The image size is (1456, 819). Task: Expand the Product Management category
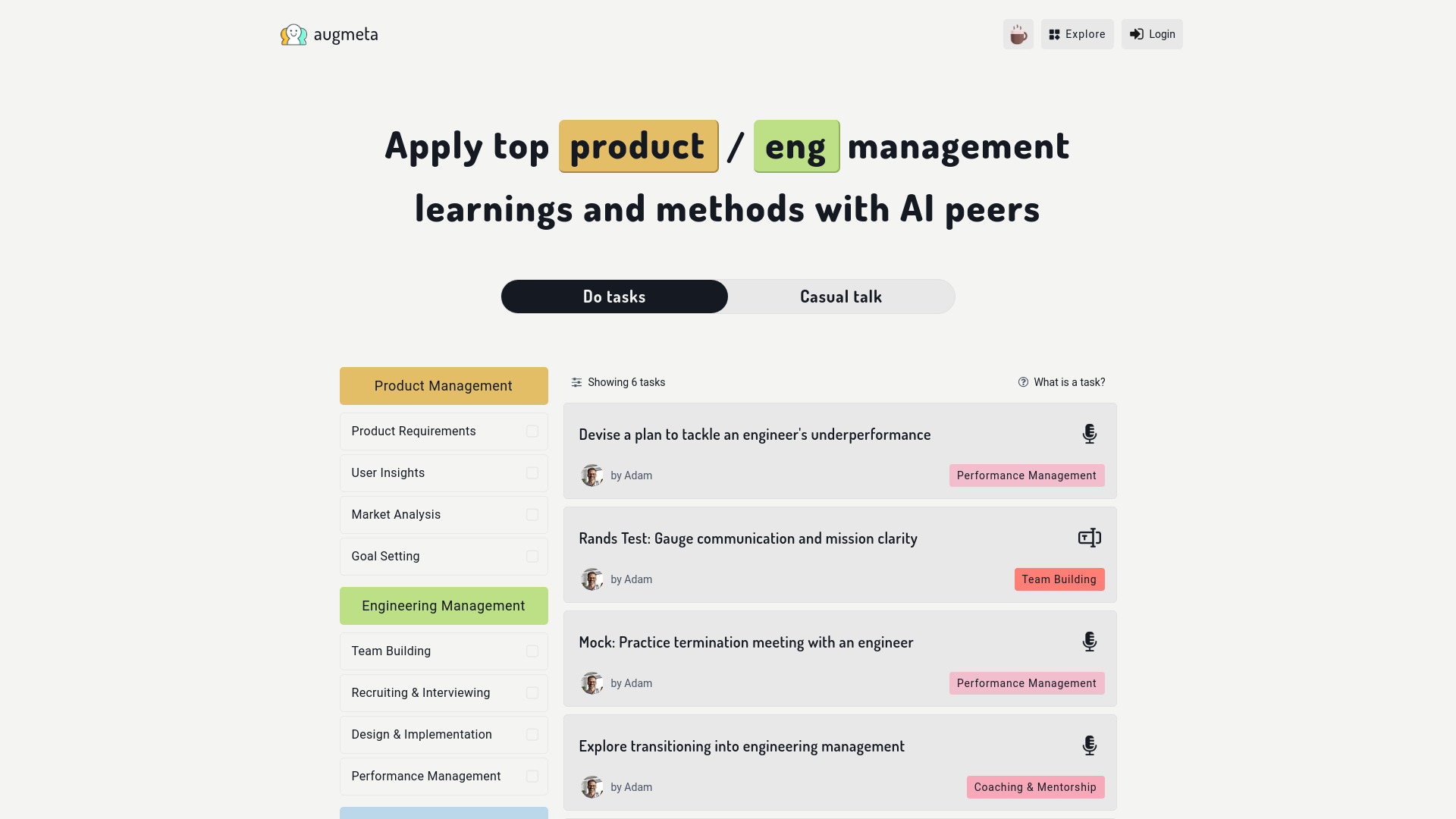pyautogui.click(x=443, y=385)
